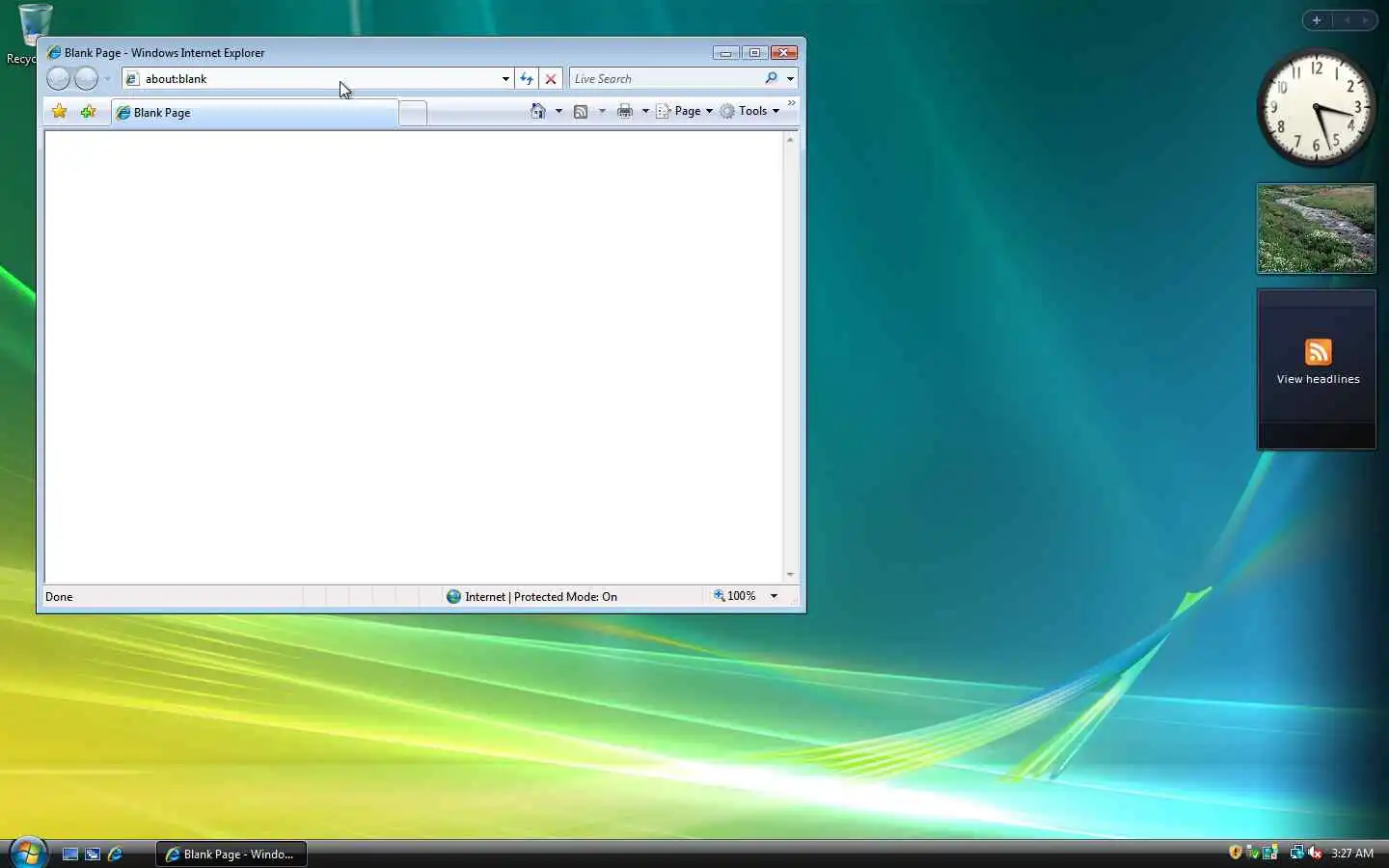The height and width of the screenshot is (868, 1389).
Task: Open the Page menu
Action: click(x=685, y=111)
